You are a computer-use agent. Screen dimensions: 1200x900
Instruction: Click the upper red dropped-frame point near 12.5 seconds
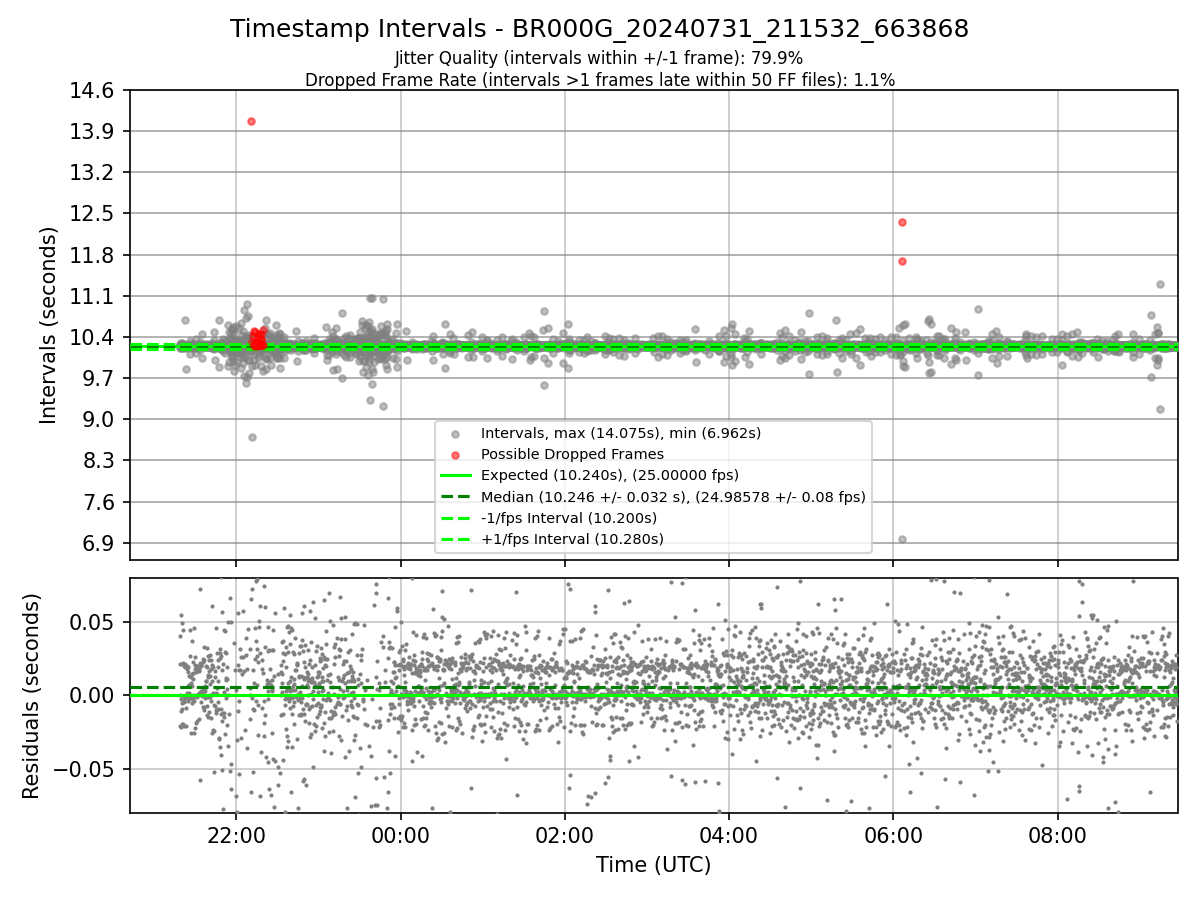[902, 222]
